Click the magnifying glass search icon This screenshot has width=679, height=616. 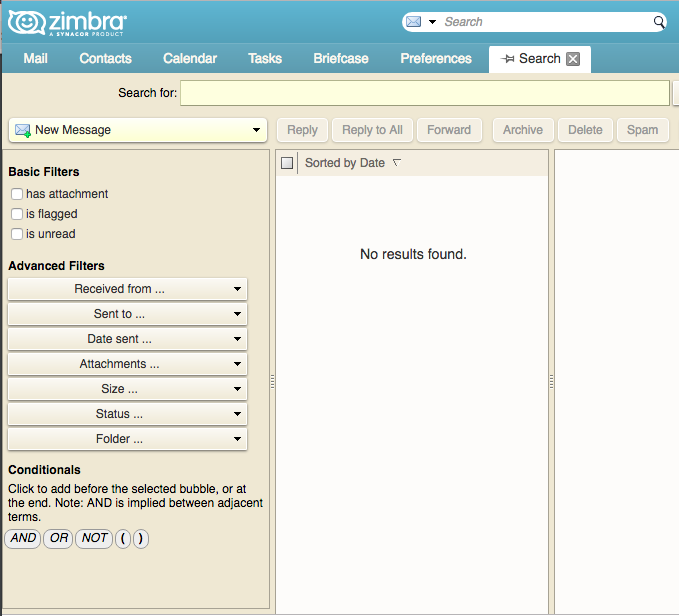pyautogui.click(x=659, y=22)
